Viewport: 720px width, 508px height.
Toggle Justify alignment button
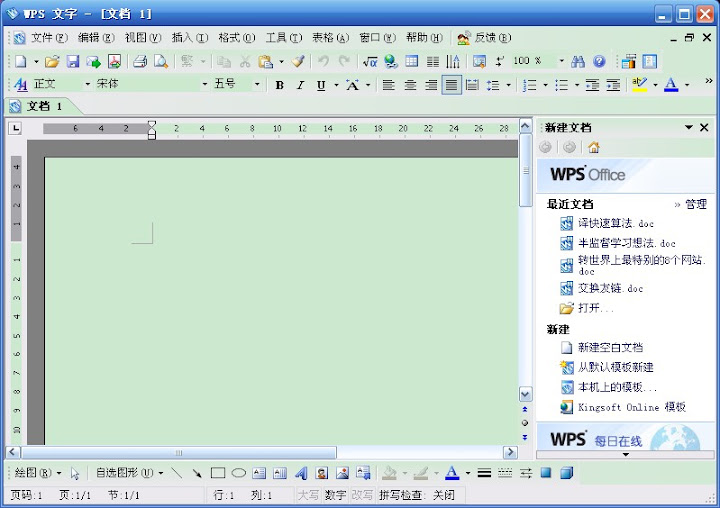coord(452,85)
